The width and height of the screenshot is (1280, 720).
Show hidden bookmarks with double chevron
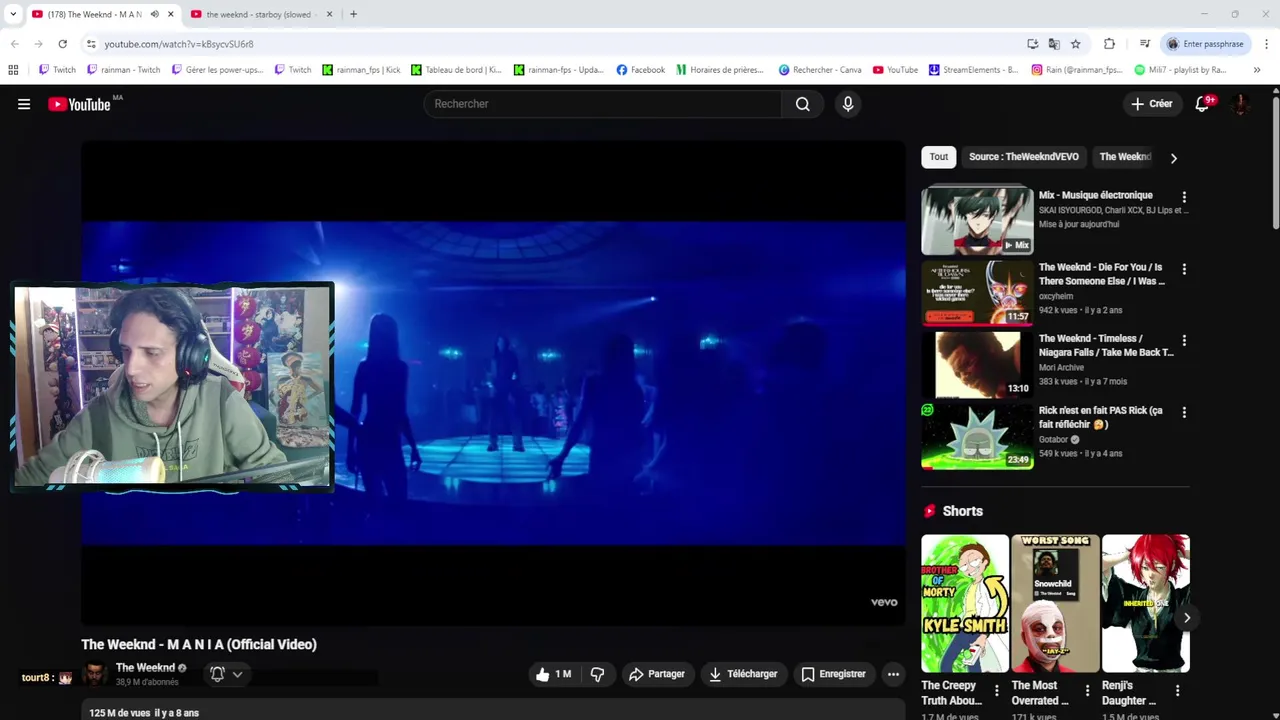click(x=1256, y=70)
